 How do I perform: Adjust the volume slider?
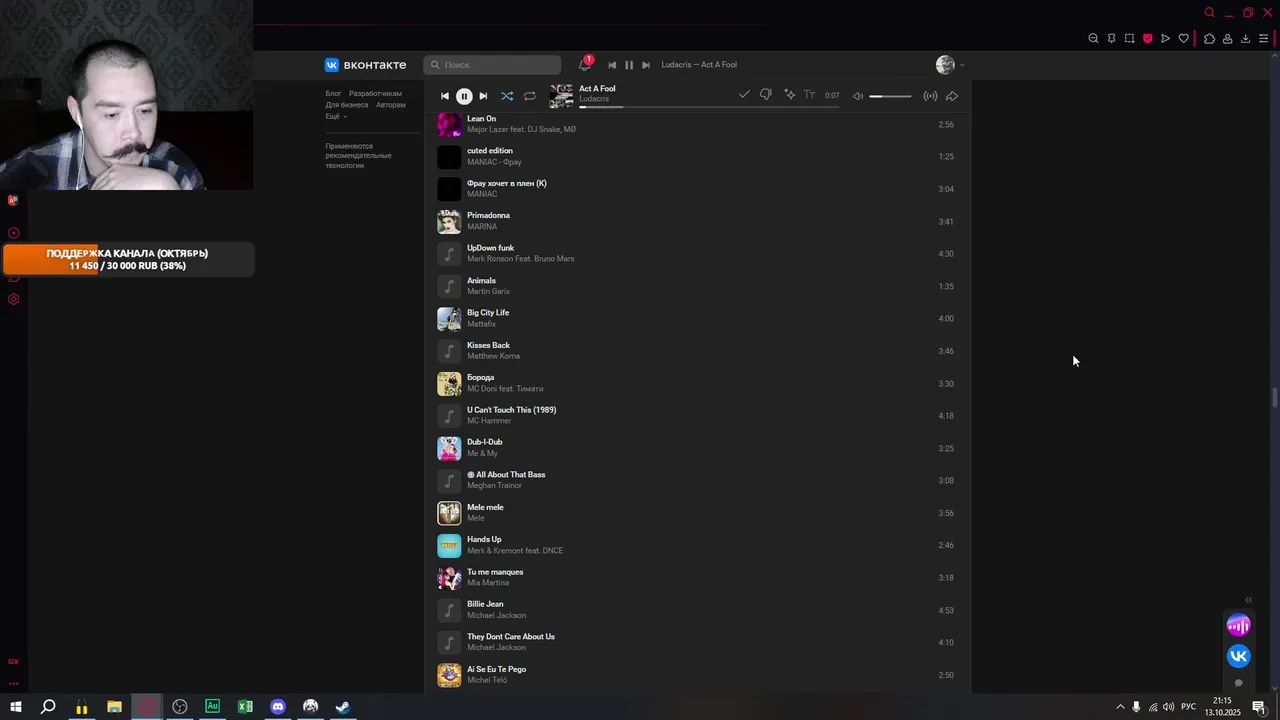click(x=890, y=96)
